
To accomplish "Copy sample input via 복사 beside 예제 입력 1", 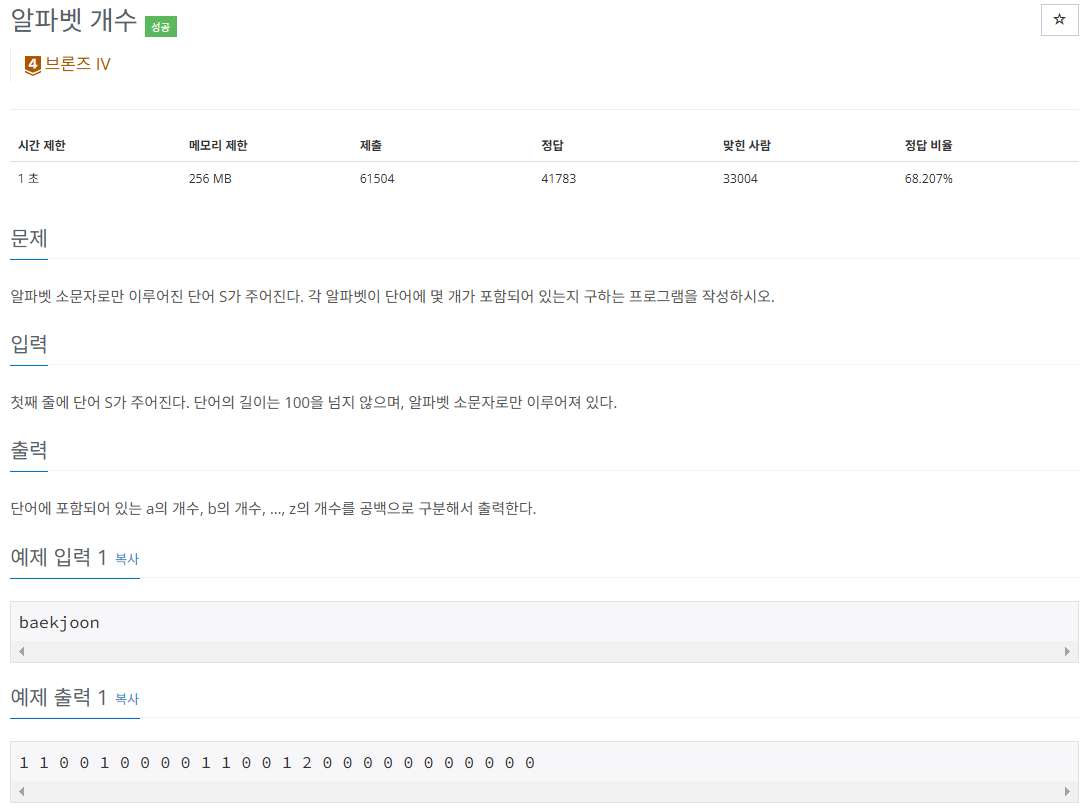I will [127, 559].
